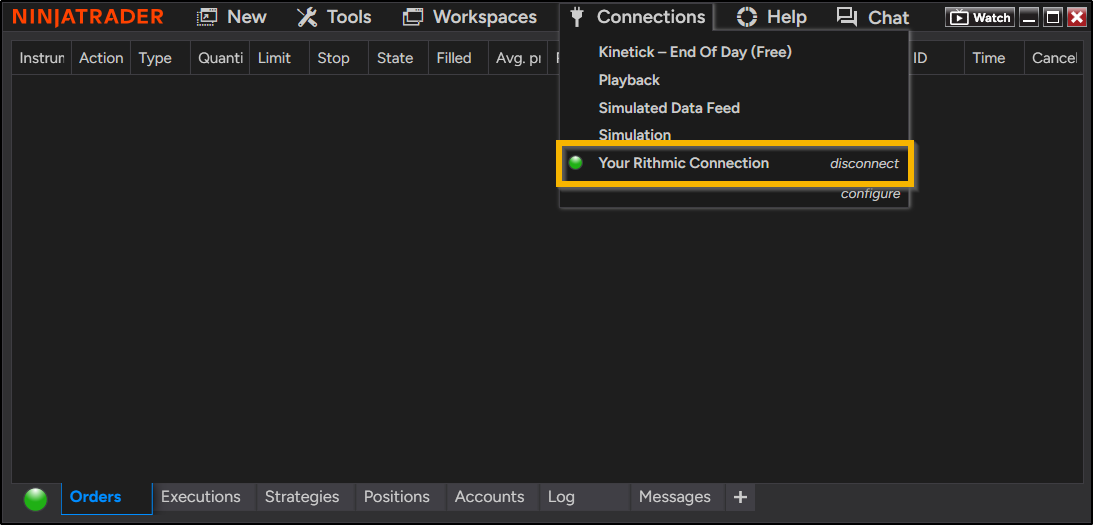
Task: Select the Simulation connection
Action: click(634, 135)
